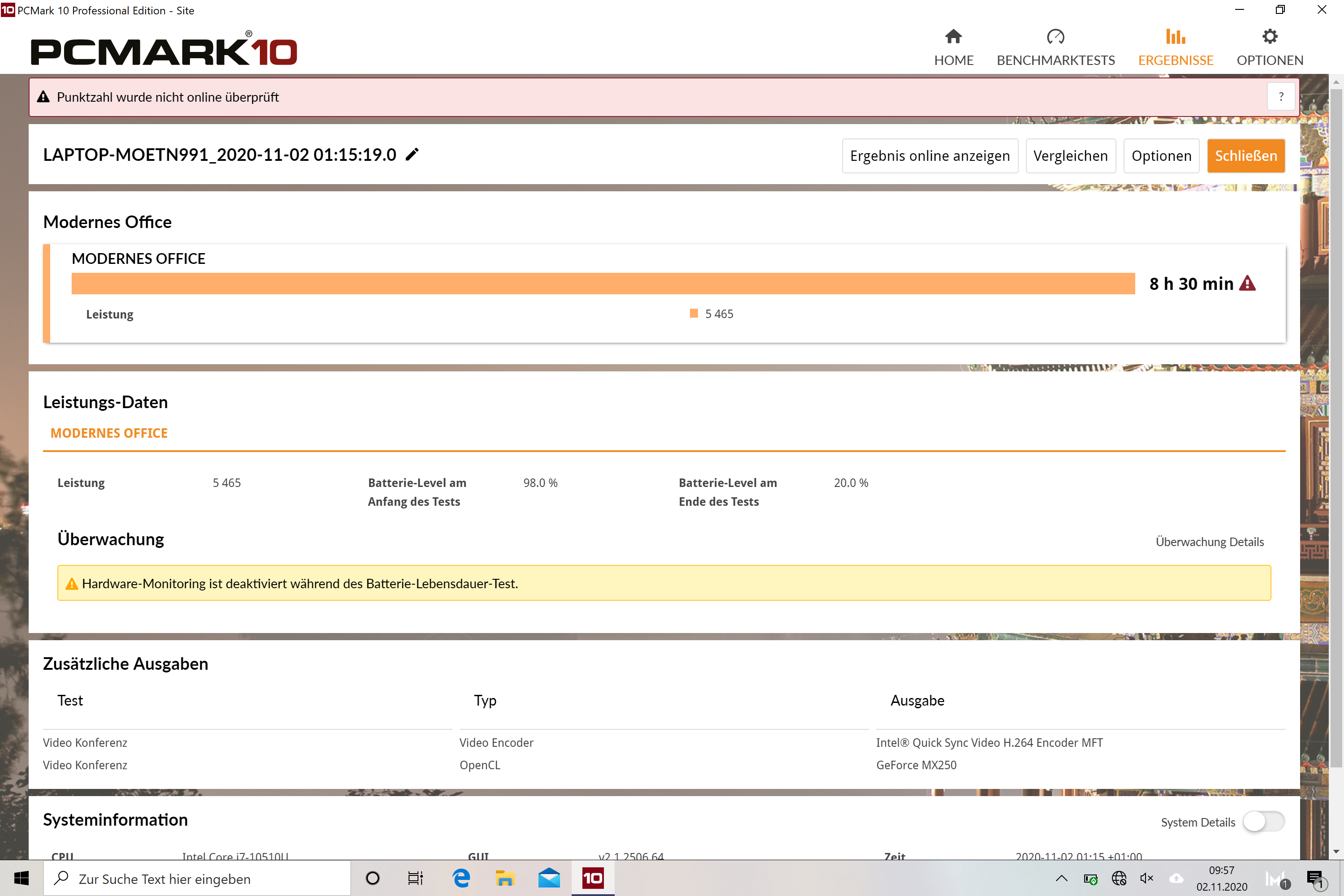Switch to the ERGEBNISSE section
Viewport: 1344px width, 896px height.
point(1176,48)
